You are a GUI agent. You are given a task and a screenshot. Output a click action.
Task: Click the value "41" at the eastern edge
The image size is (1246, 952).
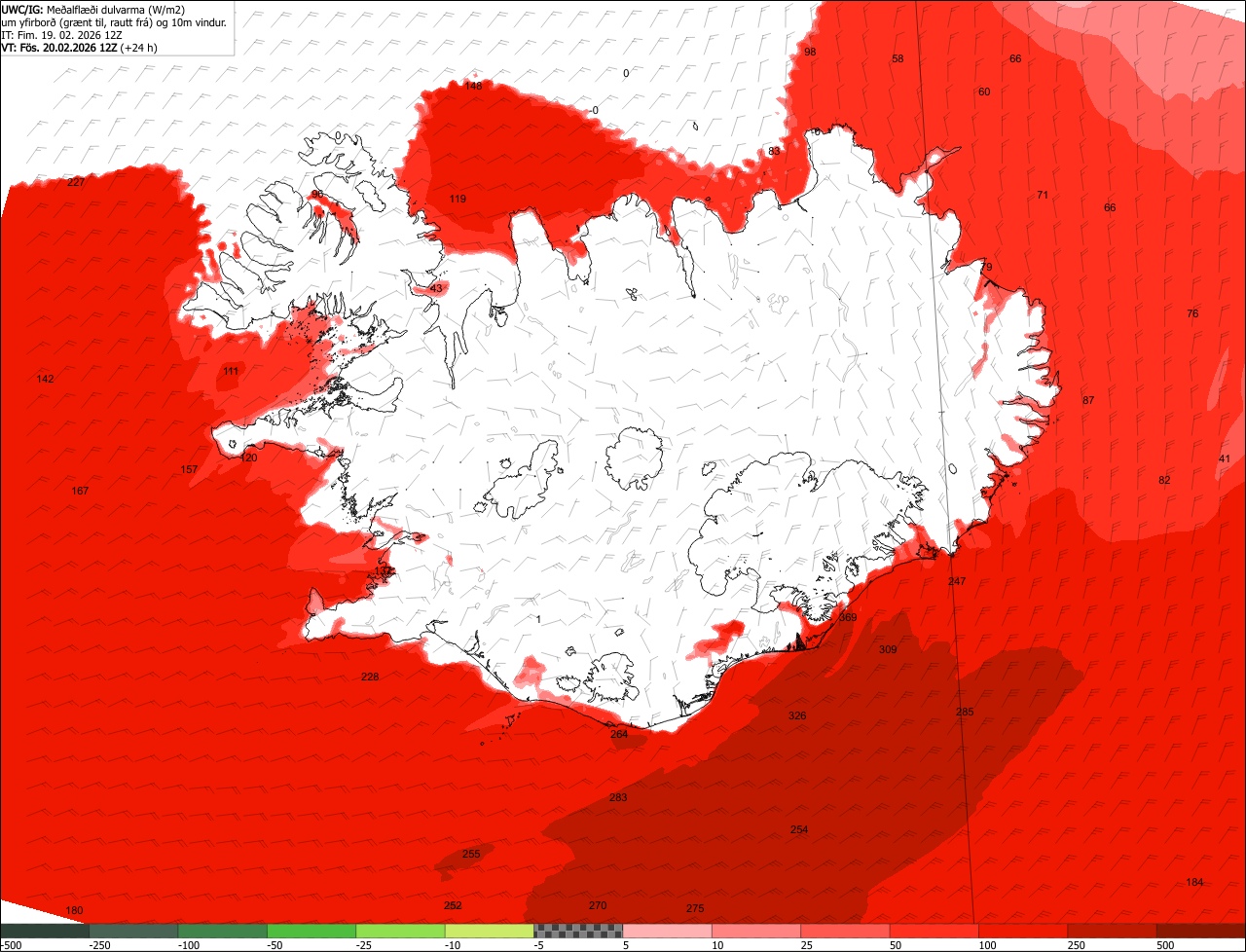(1225, 458)
